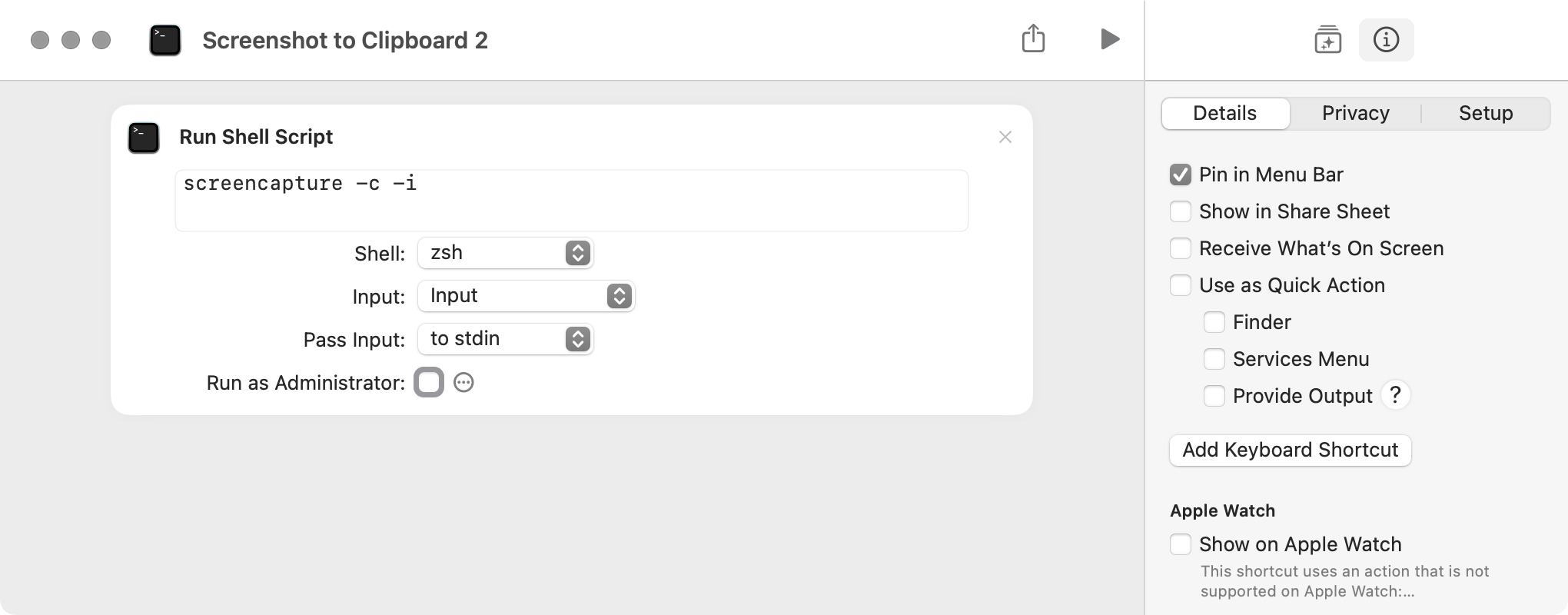Open the Shell zsh dropdown
The image size is (1568, 615).
coord(505,253)
